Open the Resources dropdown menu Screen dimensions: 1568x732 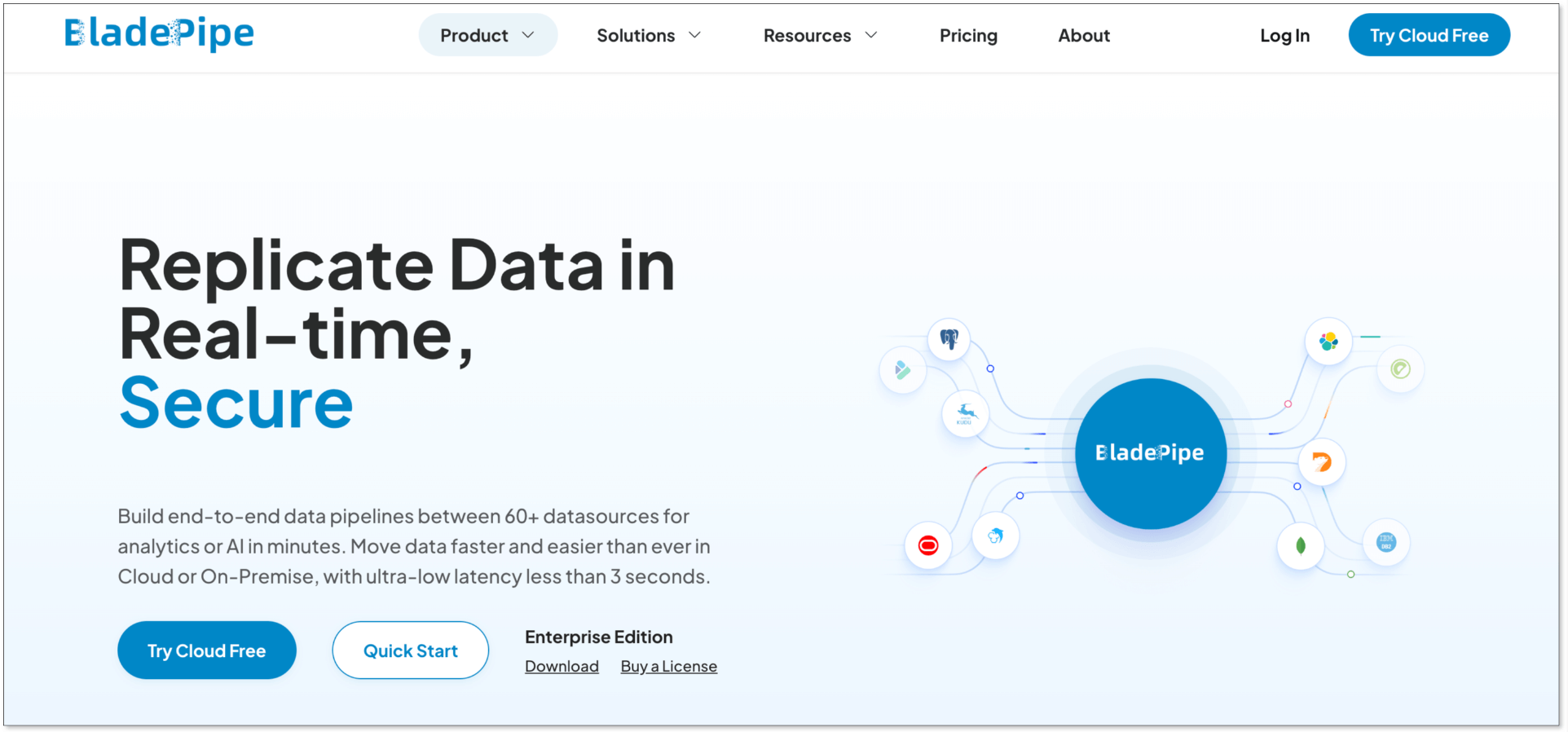tap(820, 36)
